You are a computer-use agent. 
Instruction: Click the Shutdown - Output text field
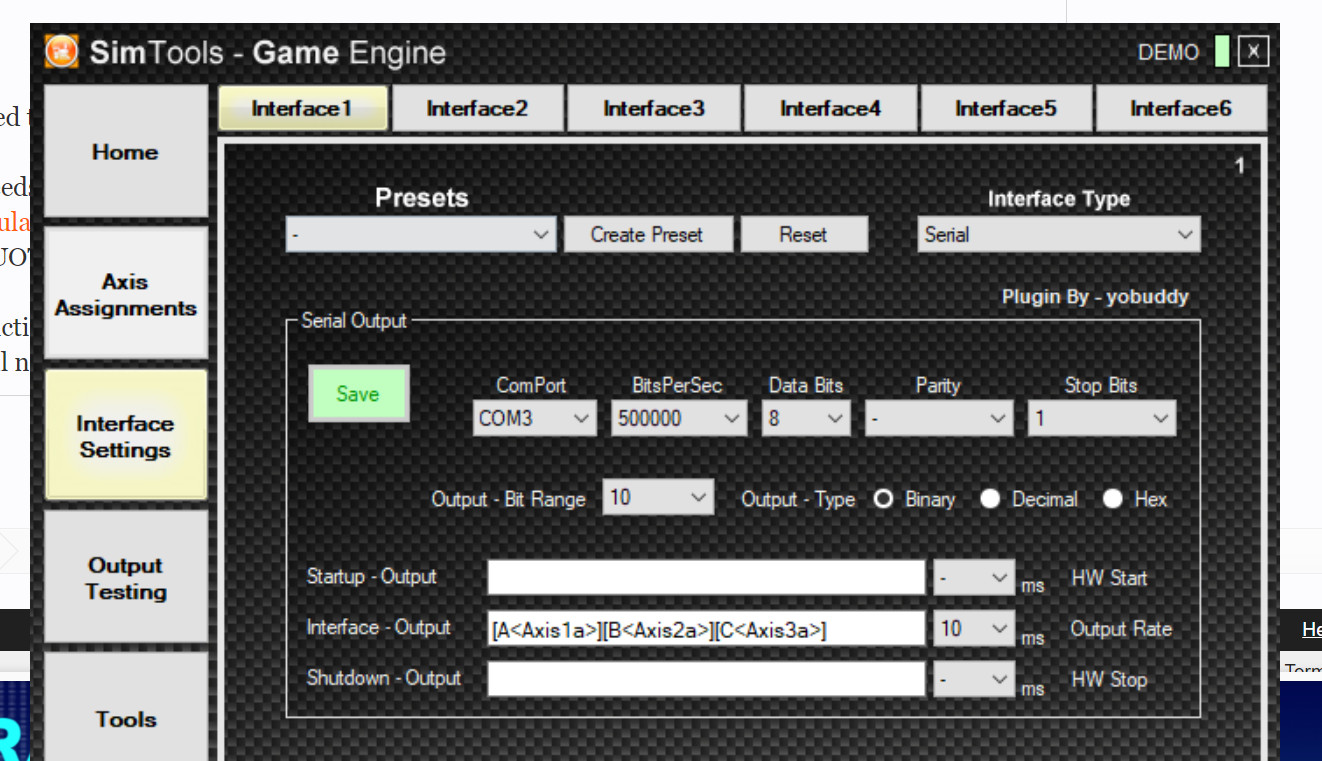tap(707, 679)
